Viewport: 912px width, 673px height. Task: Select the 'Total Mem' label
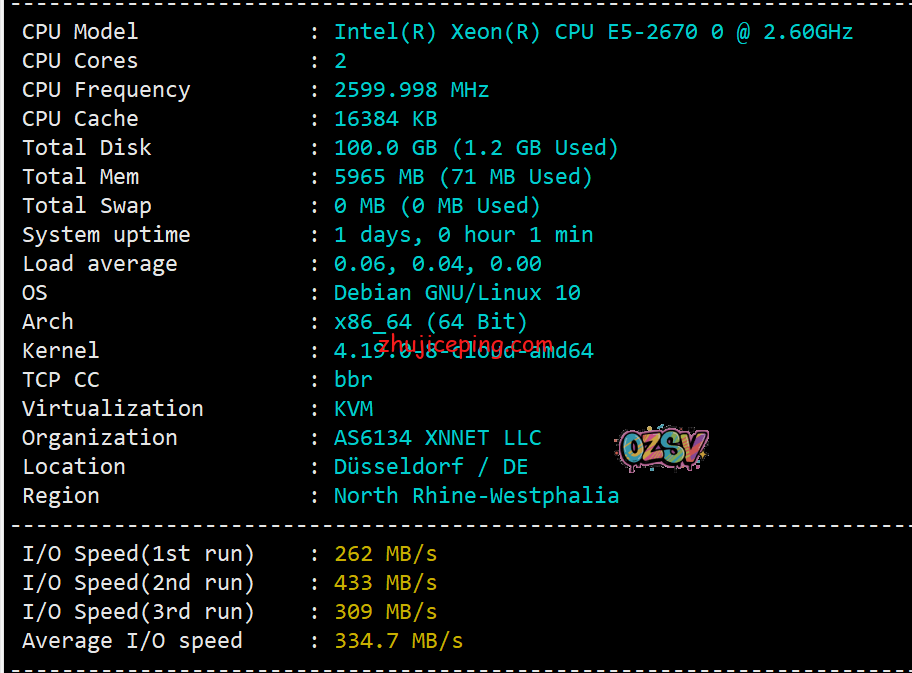[80, 177]
